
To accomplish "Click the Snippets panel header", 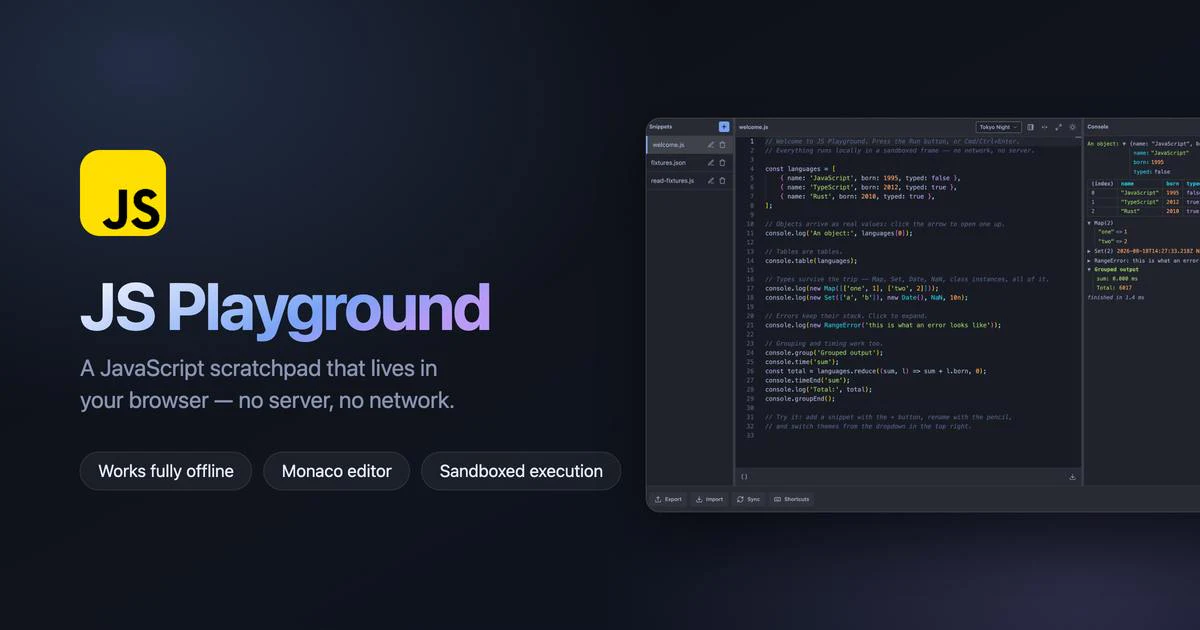I will (661, 127).
